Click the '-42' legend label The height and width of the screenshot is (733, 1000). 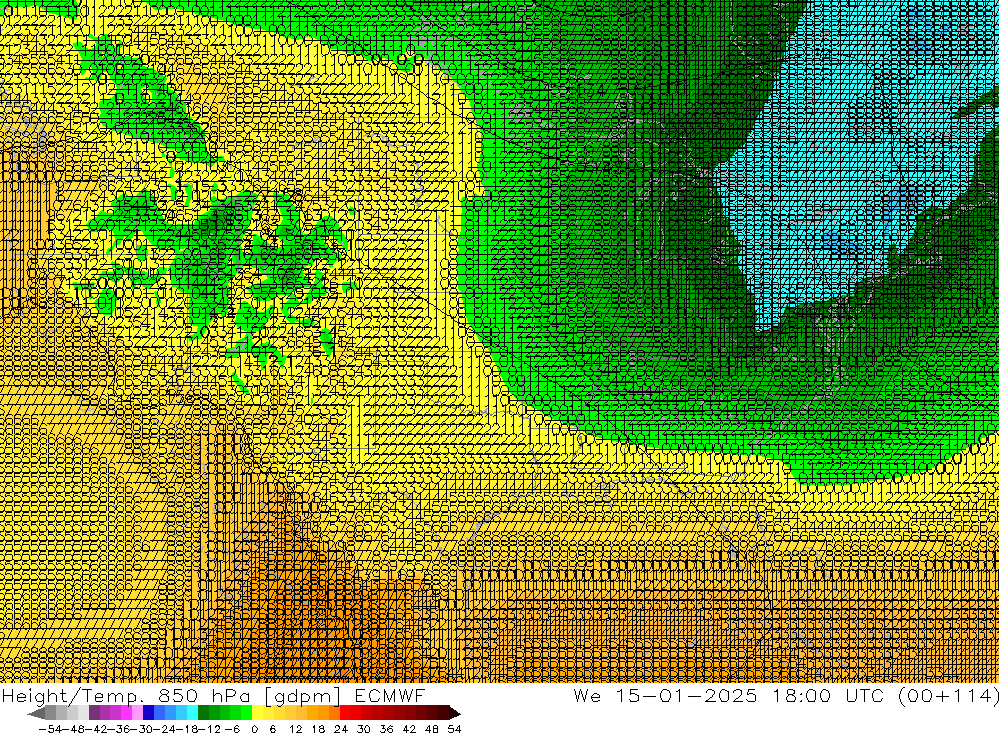pyautogui.click(x=96, y=729)
